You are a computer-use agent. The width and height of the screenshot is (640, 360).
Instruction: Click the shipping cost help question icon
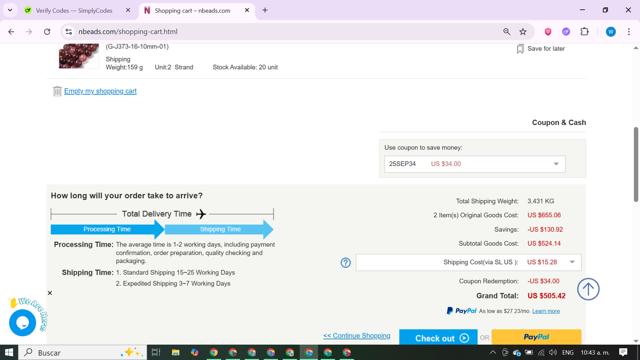(x=345, y=262)
